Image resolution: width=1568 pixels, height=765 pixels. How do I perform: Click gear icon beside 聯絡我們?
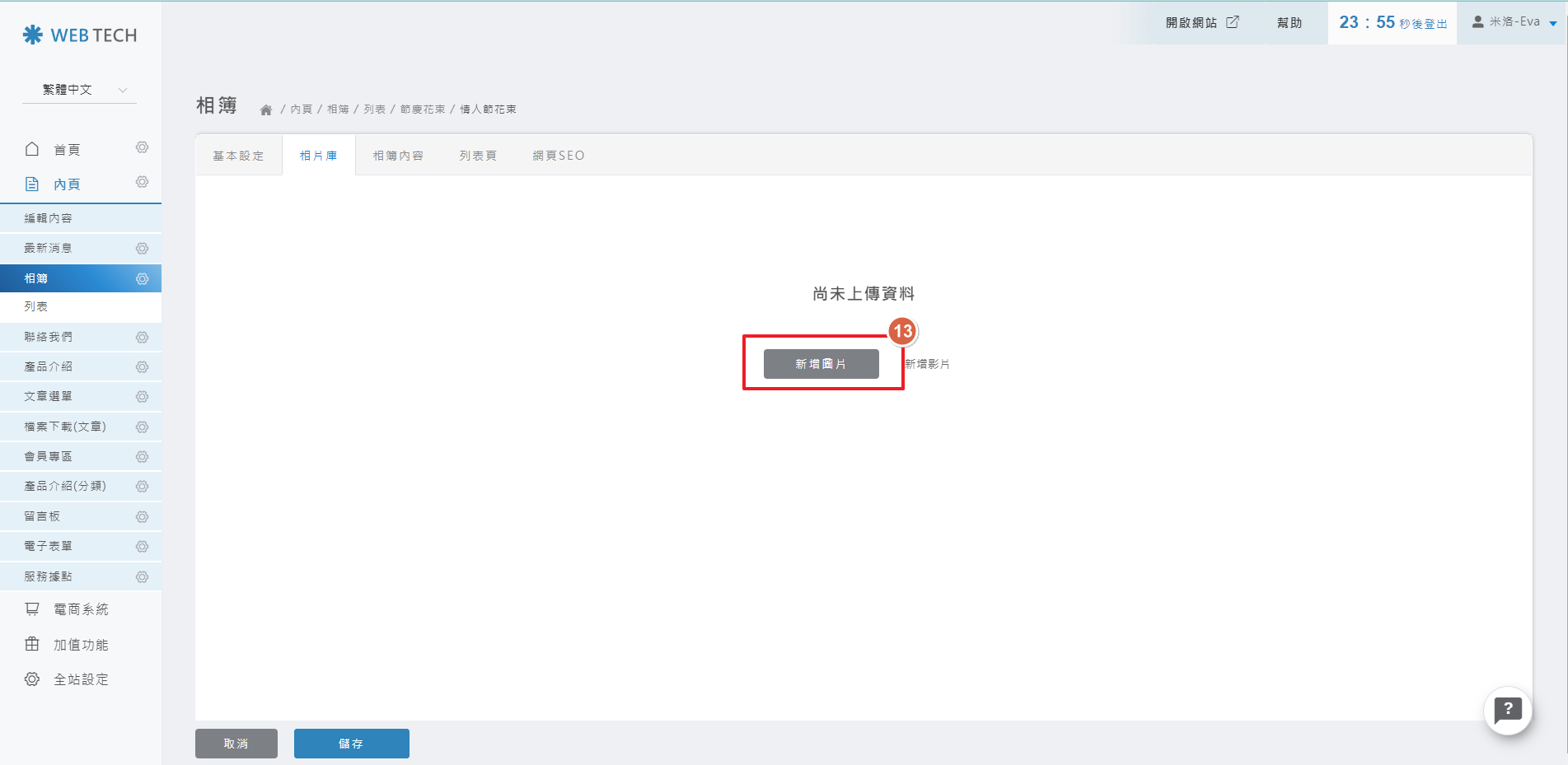[142, 338]
